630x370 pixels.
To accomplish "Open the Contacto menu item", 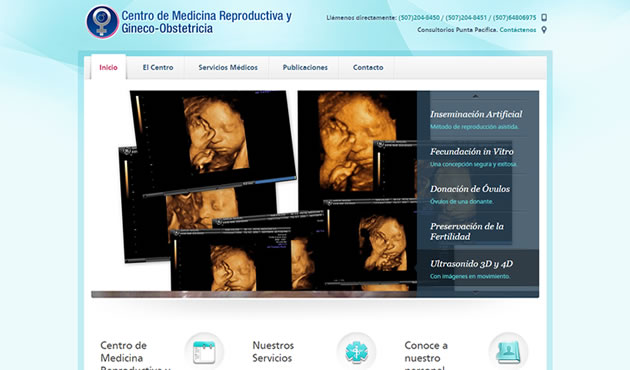I will pos(368,67).
